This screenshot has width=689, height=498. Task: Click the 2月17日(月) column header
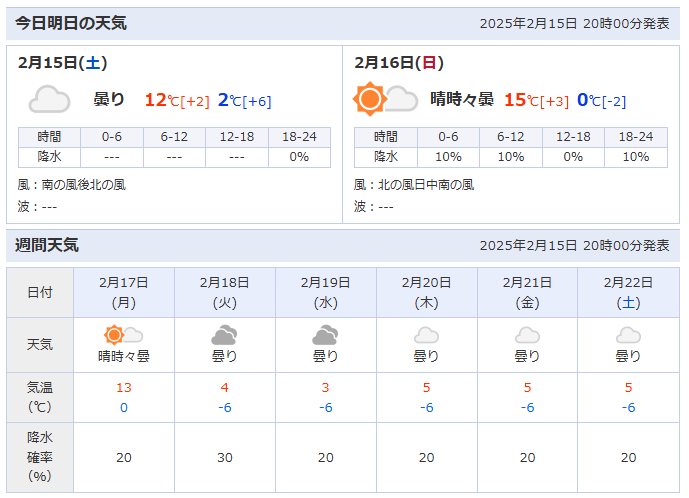pyautogui.click(x=124, y=292)
